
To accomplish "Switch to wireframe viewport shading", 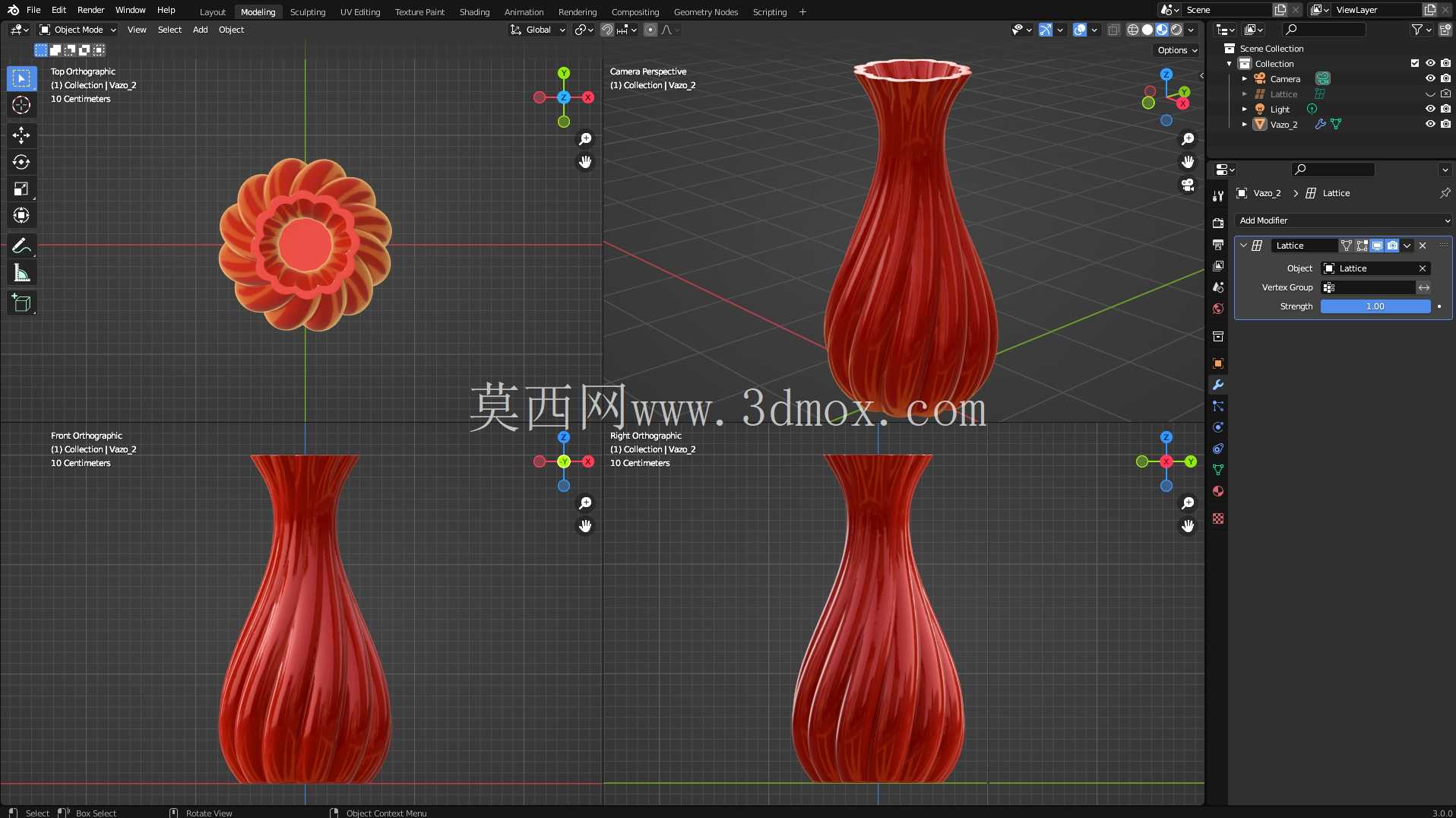I will coord(1133,30).
